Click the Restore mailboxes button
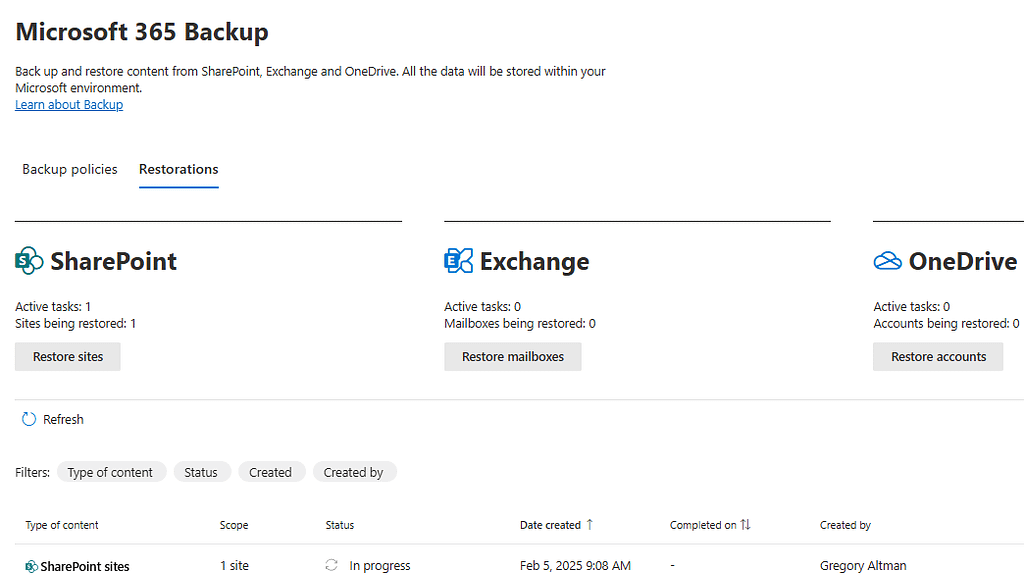Image resolution: width=1024 pixels, height=577 pixels. coord(513,357)
